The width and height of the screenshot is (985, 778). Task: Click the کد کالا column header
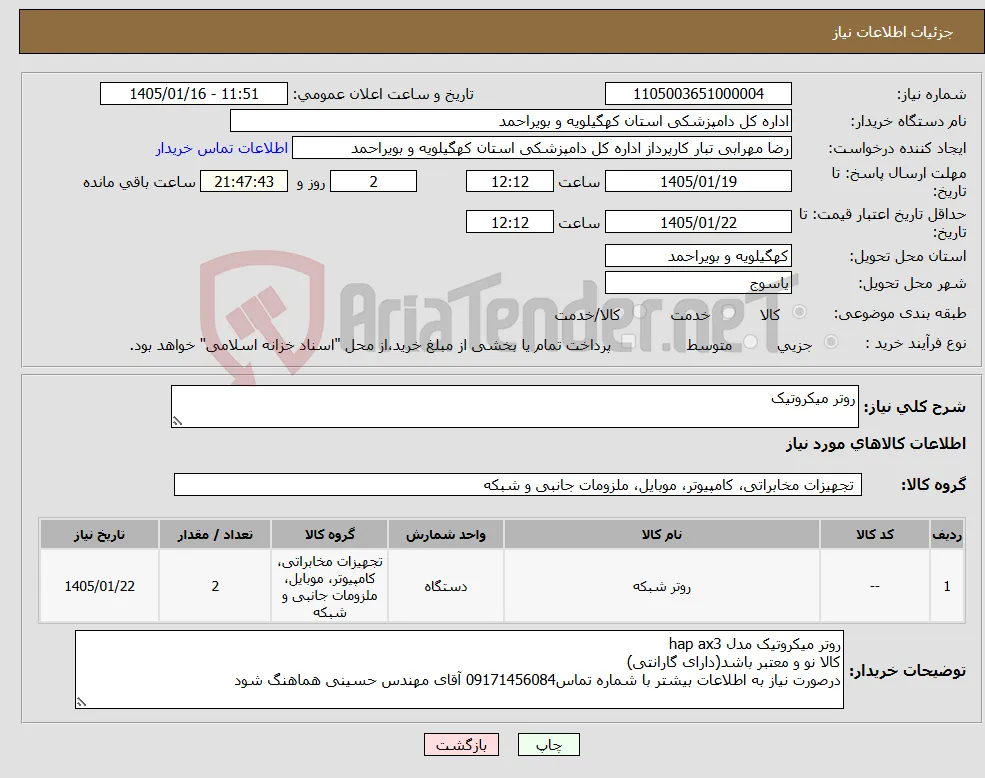coord(874,534)
